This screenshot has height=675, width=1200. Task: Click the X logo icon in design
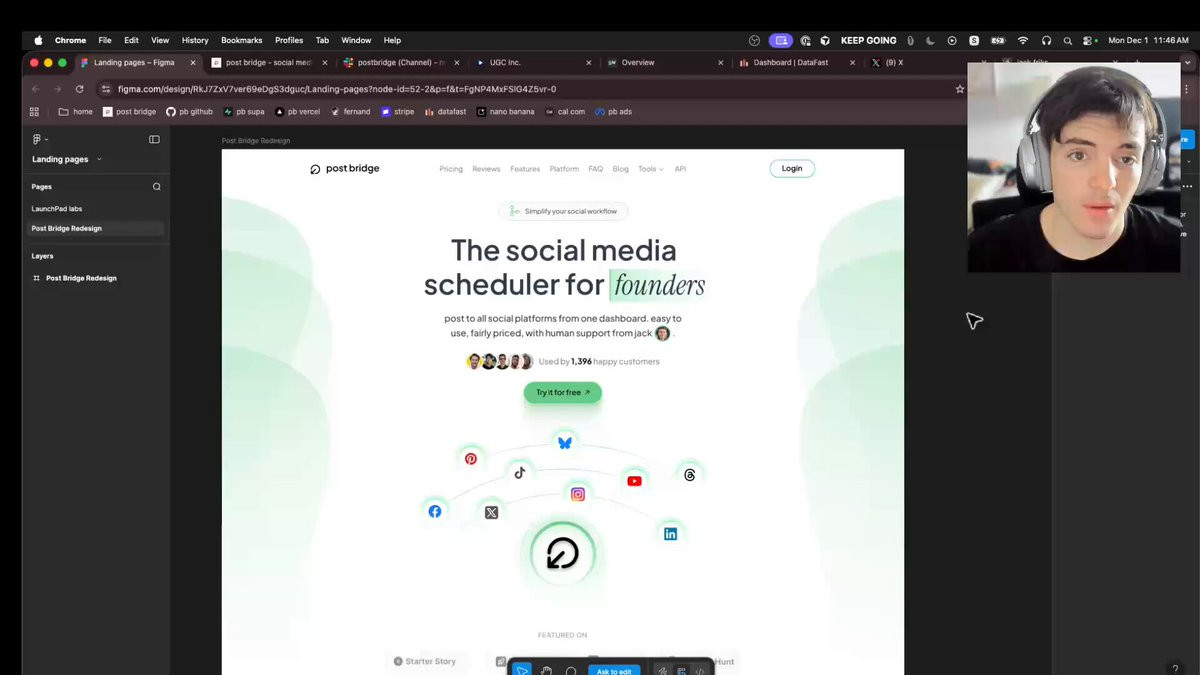pyautogui.click(x=491, y=512)
